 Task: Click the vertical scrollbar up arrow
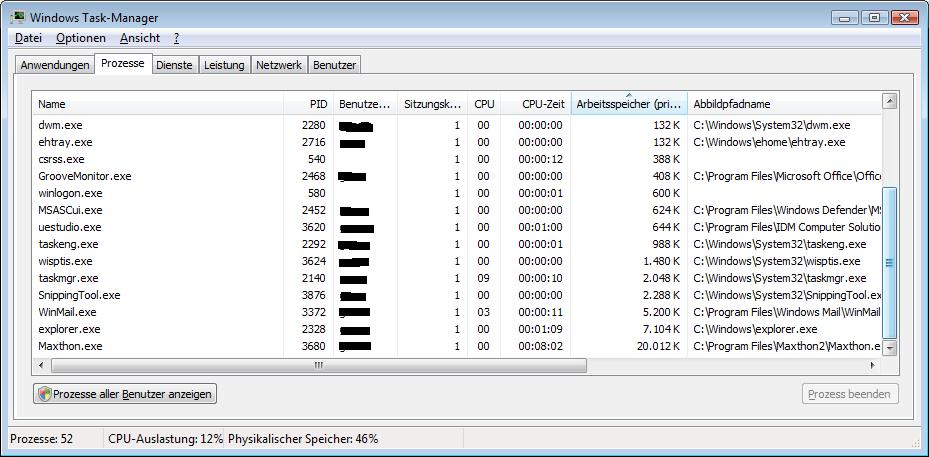889,101
